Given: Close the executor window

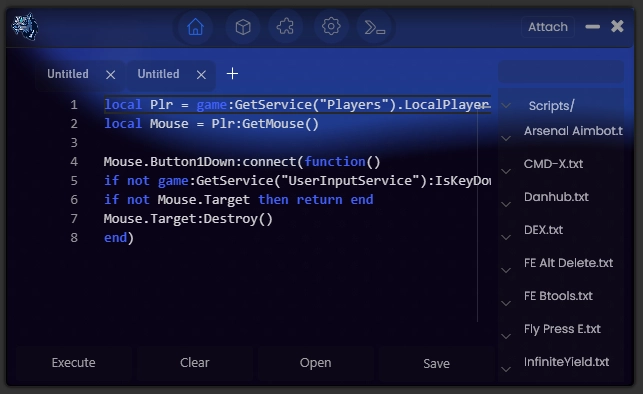Looking at the screenshot, I should (x=617, y=26).
